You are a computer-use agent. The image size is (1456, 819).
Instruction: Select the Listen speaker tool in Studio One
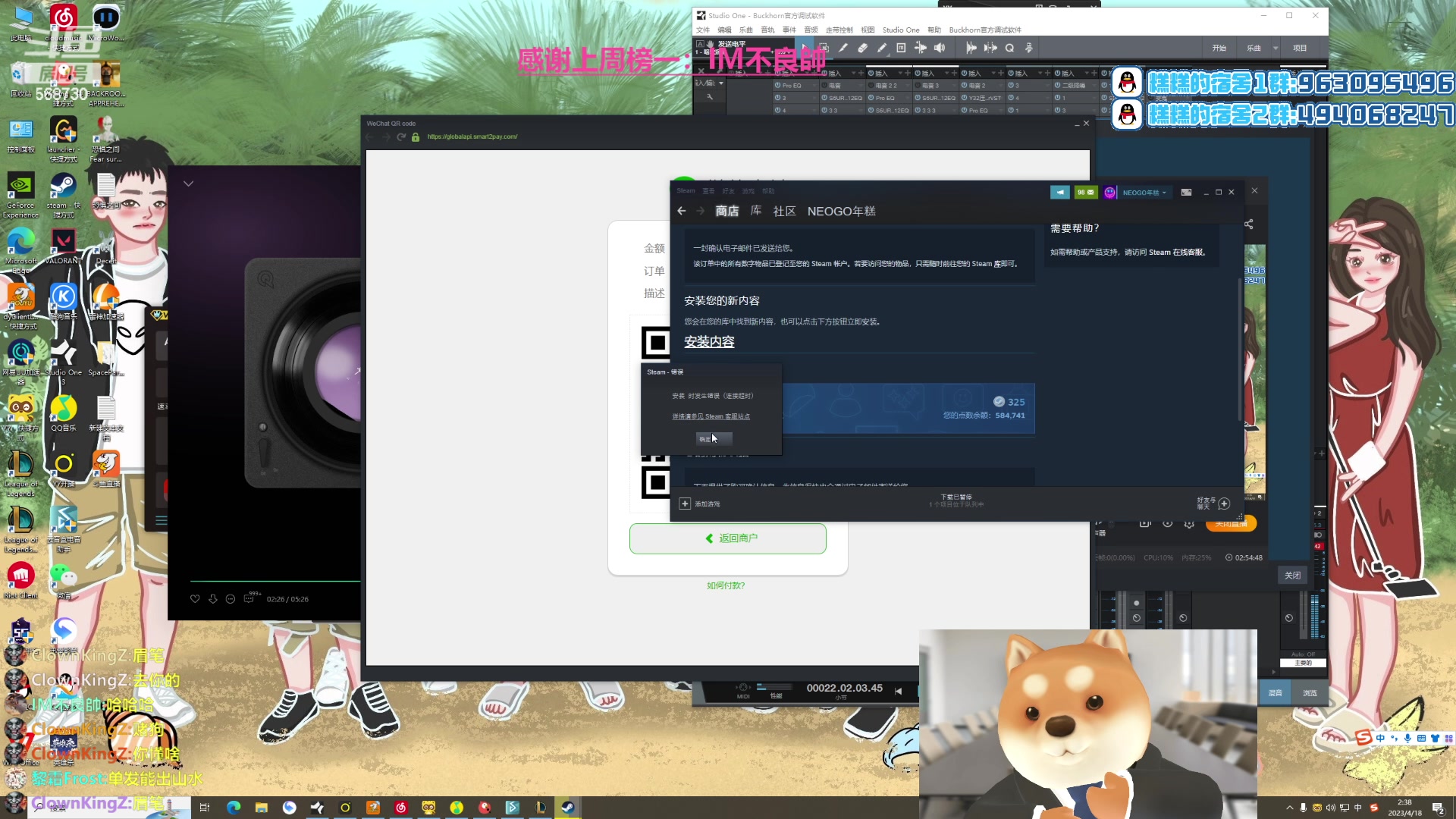(940, 48)
